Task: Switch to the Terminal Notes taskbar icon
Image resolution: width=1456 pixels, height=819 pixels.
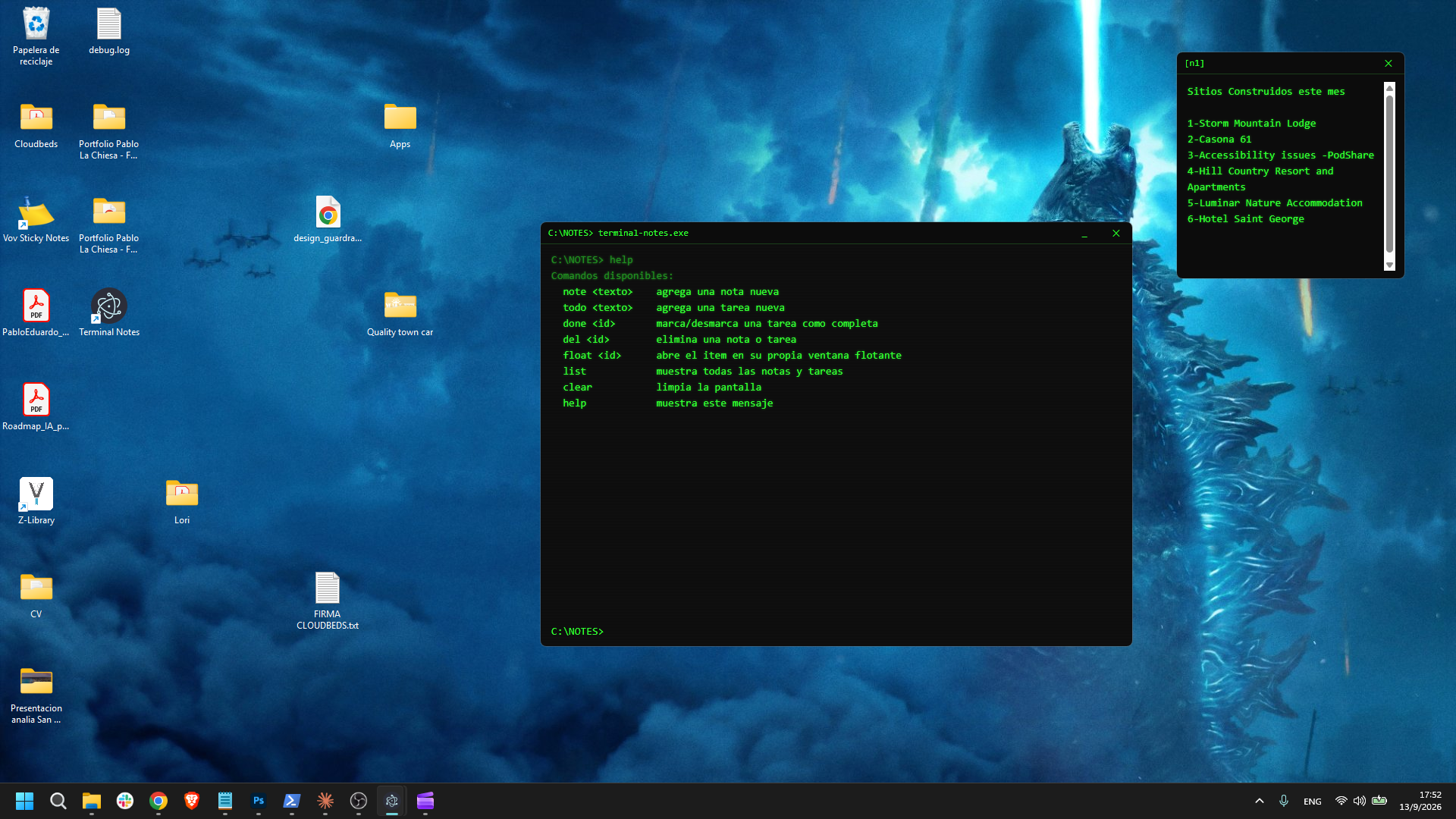Action: pyautogui.click(x=392, y=801)
